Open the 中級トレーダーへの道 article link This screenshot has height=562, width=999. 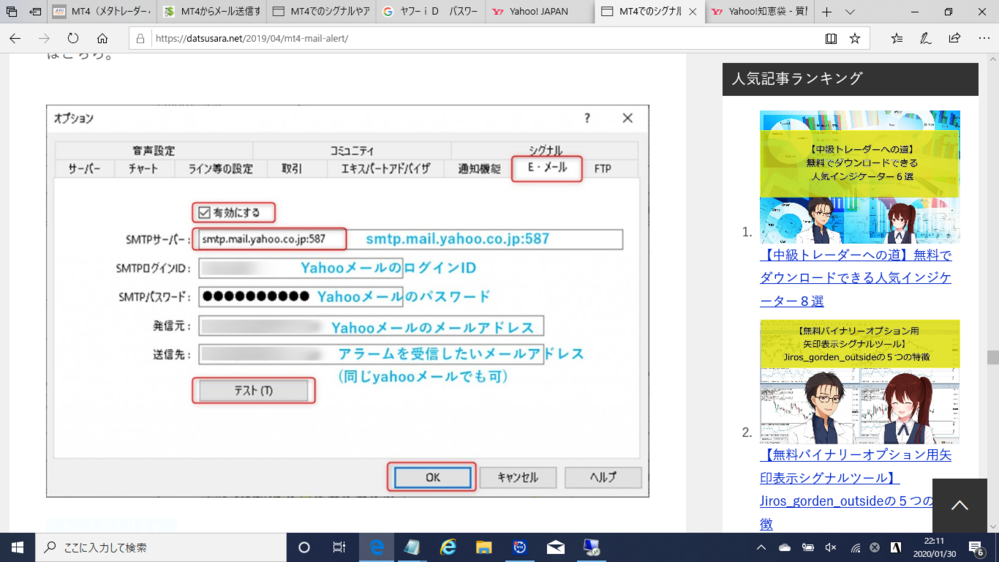tap(855, 278)
